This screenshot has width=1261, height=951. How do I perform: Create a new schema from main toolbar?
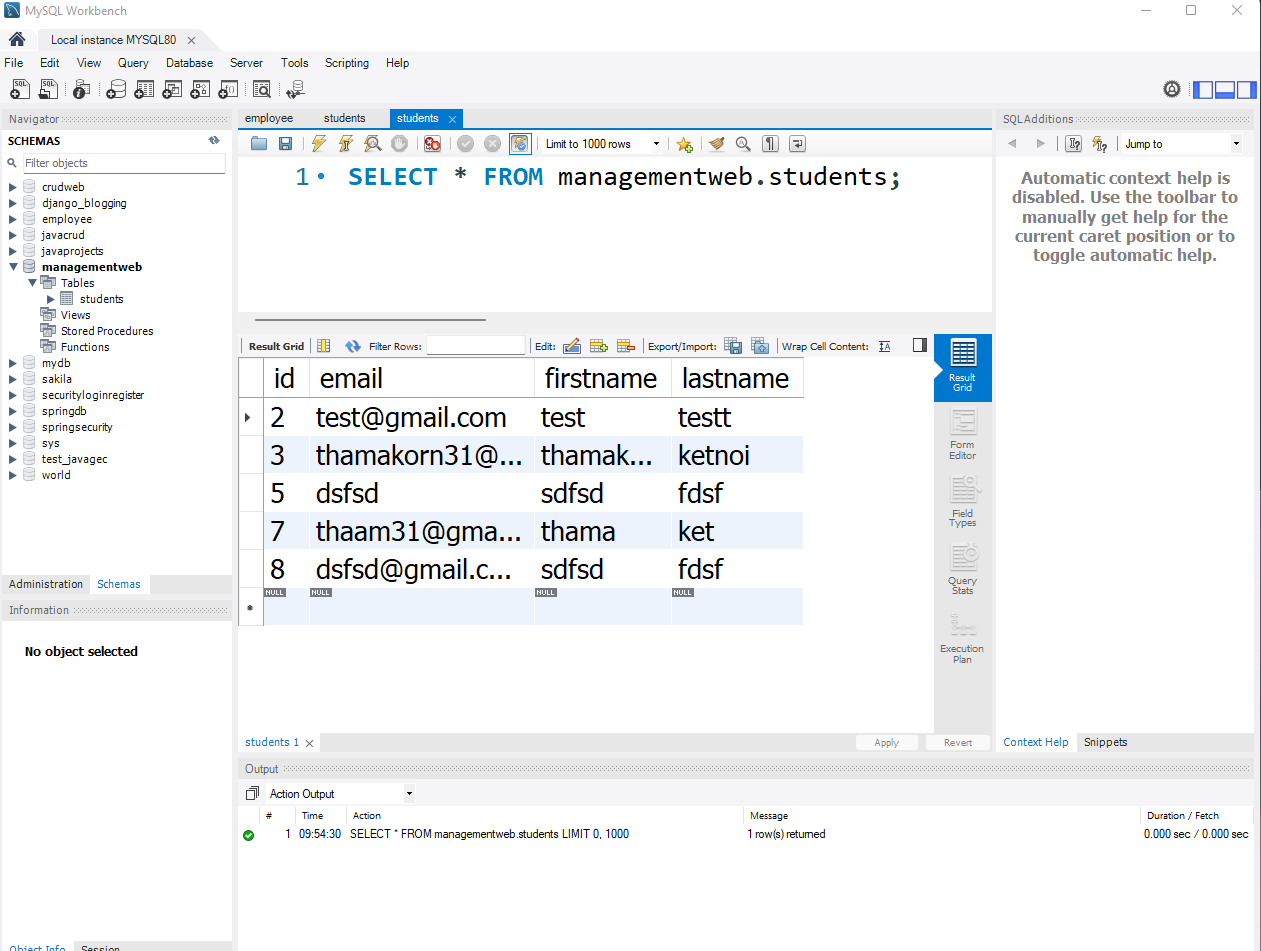point(117,90)
